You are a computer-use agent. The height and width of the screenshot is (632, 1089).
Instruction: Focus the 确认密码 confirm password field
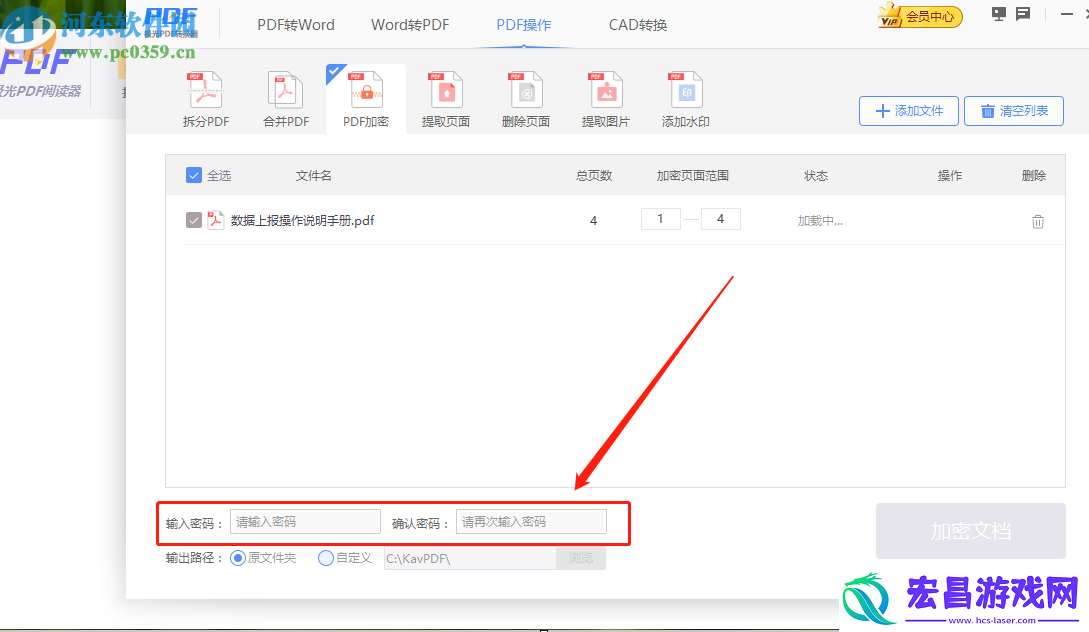tap(531, 522)
